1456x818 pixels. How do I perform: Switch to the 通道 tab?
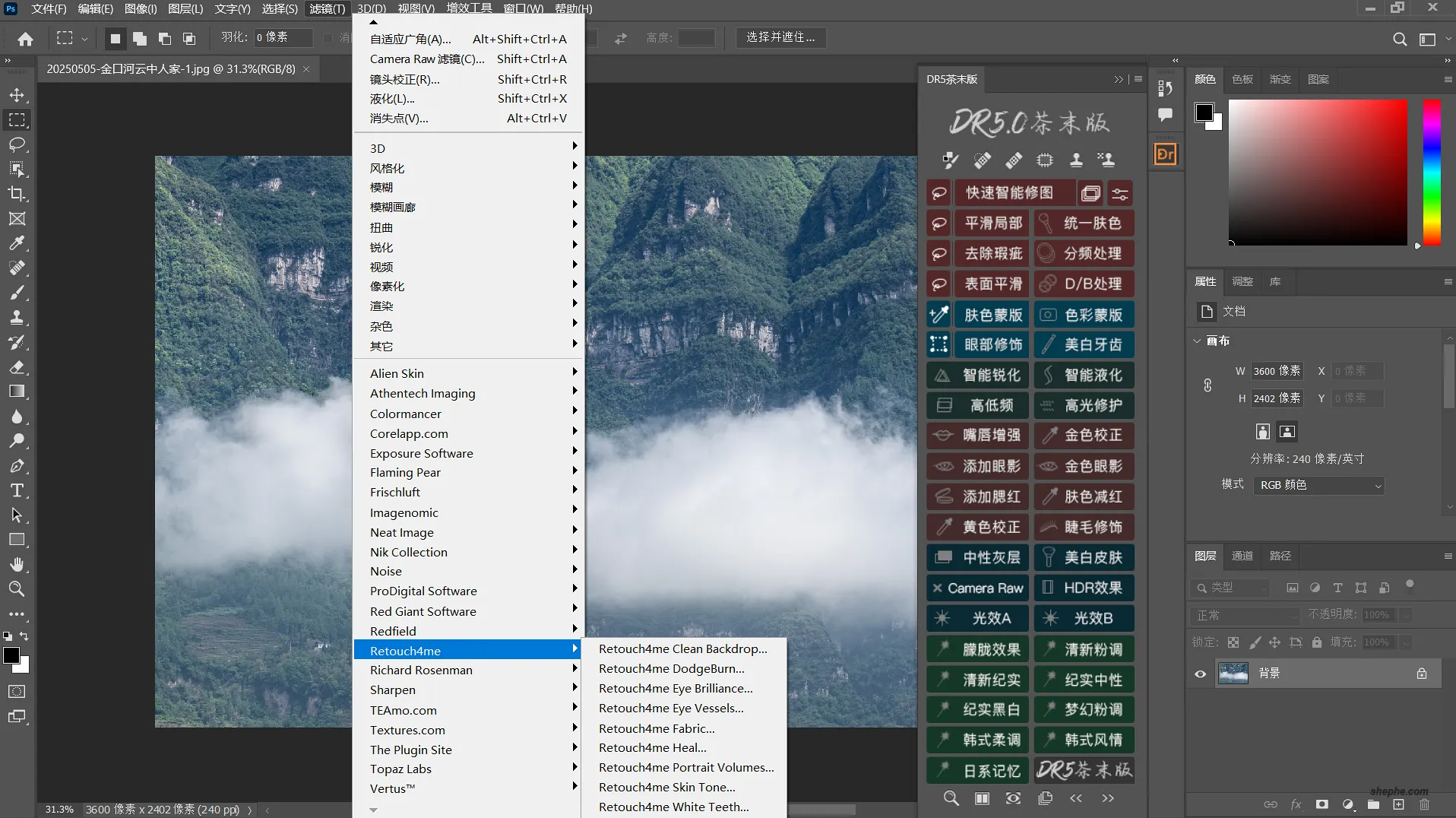pyautogui.click(x=1242, y=556)
